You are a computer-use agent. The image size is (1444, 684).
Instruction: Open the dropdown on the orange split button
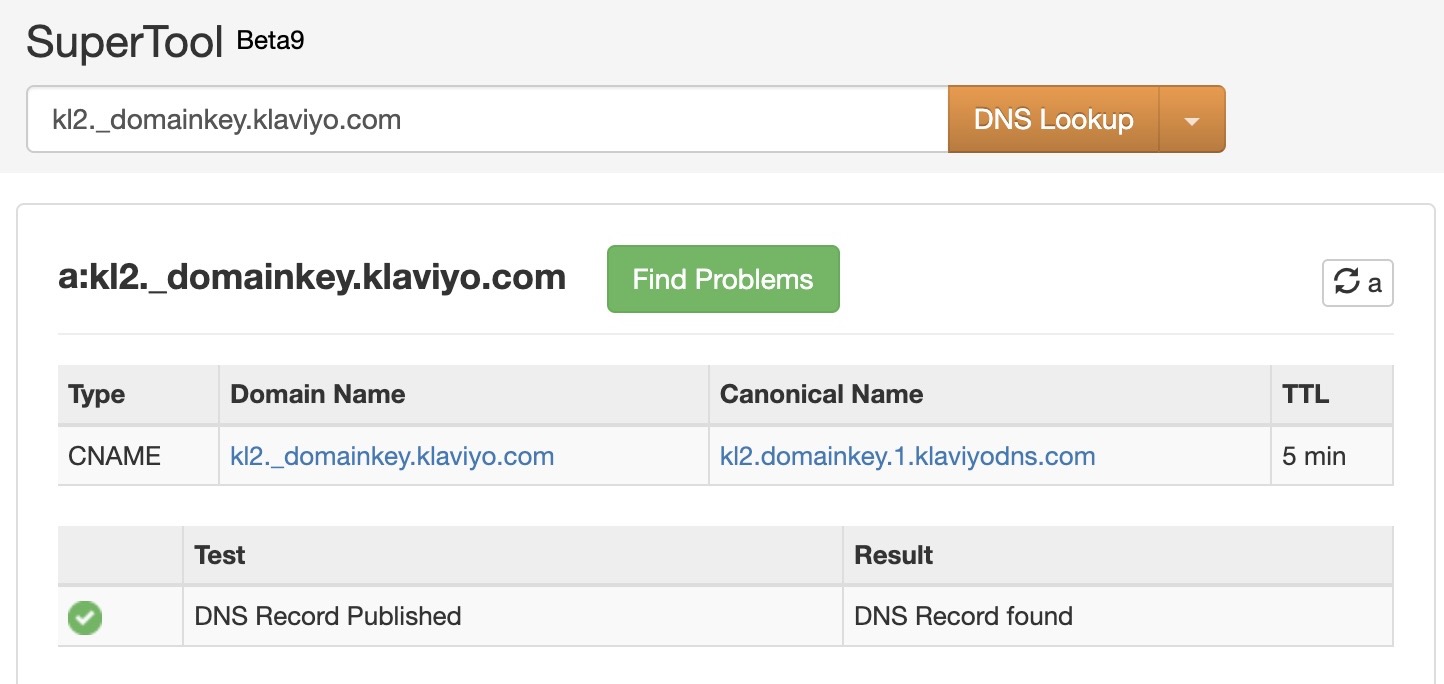point(1191,119)
